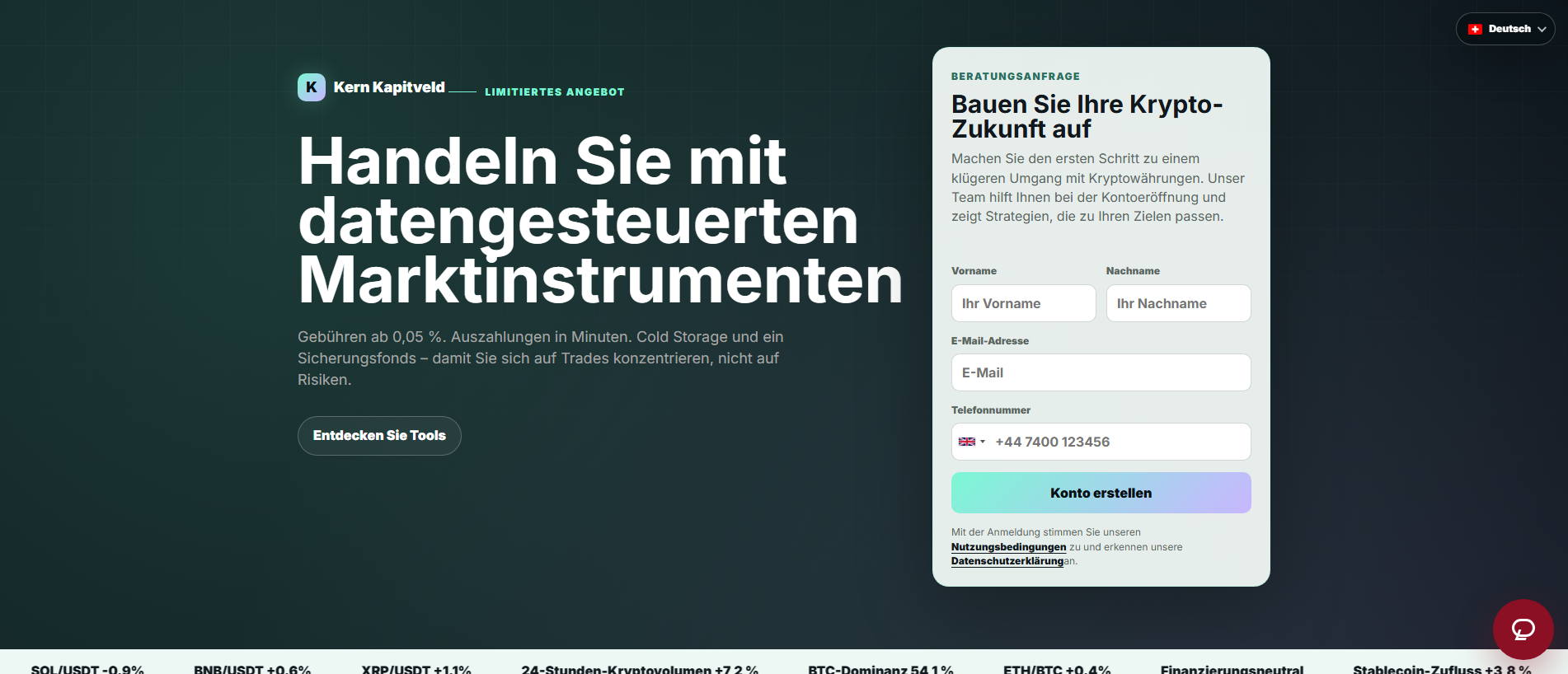1568x674 pixels.
Task: Click the Bauen Sie Ihre Krypto-Zukunft auf heading
Action: 1087,116
